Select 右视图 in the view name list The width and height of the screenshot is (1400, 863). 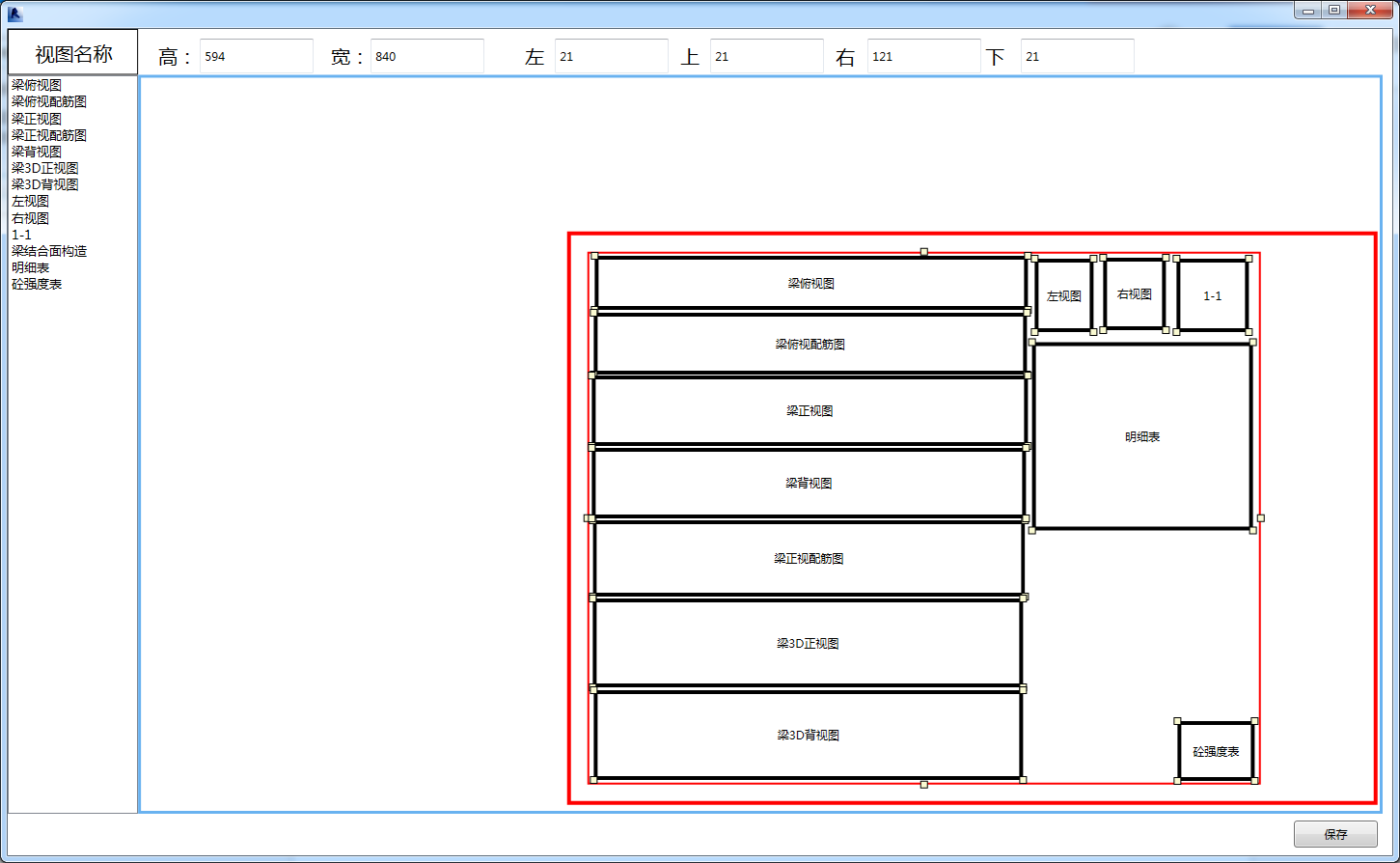coord(31,218)
